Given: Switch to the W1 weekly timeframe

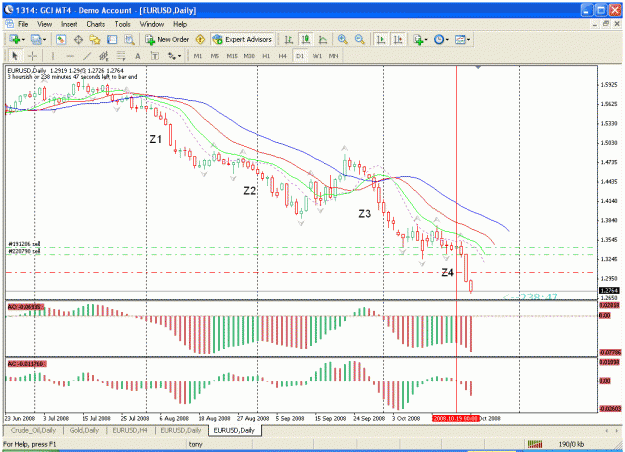Looking at the screenshot, I should point(317,56).
